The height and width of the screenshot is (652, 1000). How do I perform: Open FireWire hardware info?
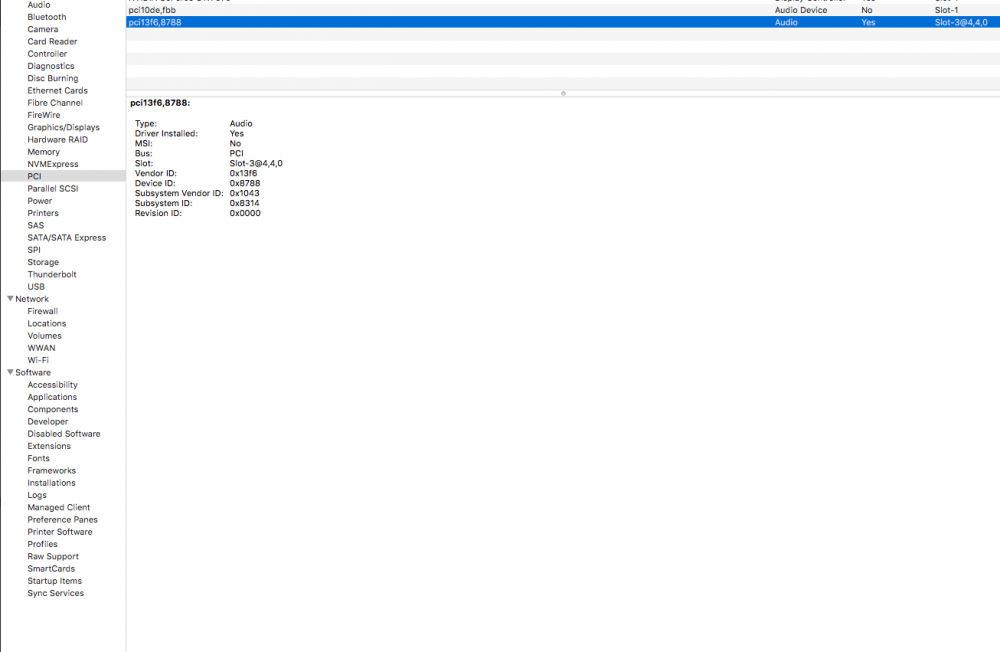[x=44, y=115]
